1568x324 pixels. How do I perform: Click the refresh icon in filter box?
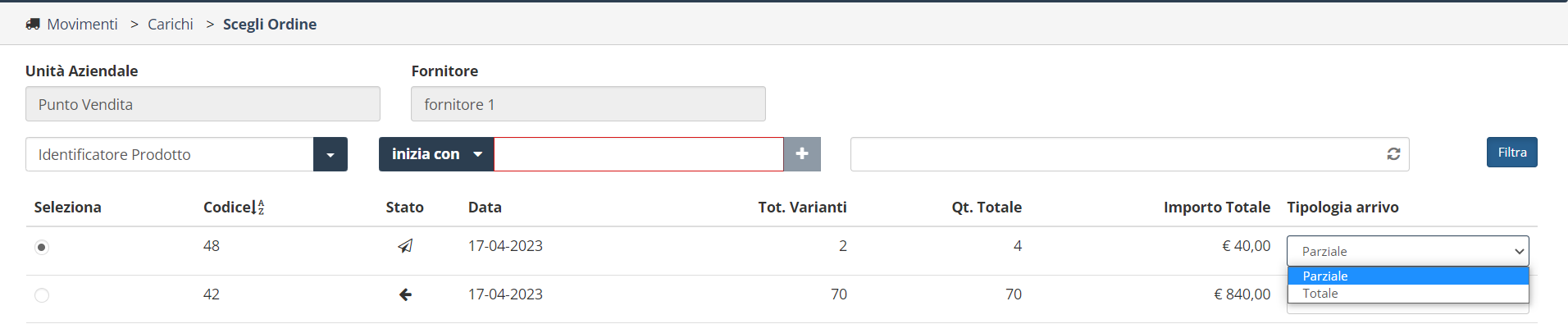(x=1393, y=154)
